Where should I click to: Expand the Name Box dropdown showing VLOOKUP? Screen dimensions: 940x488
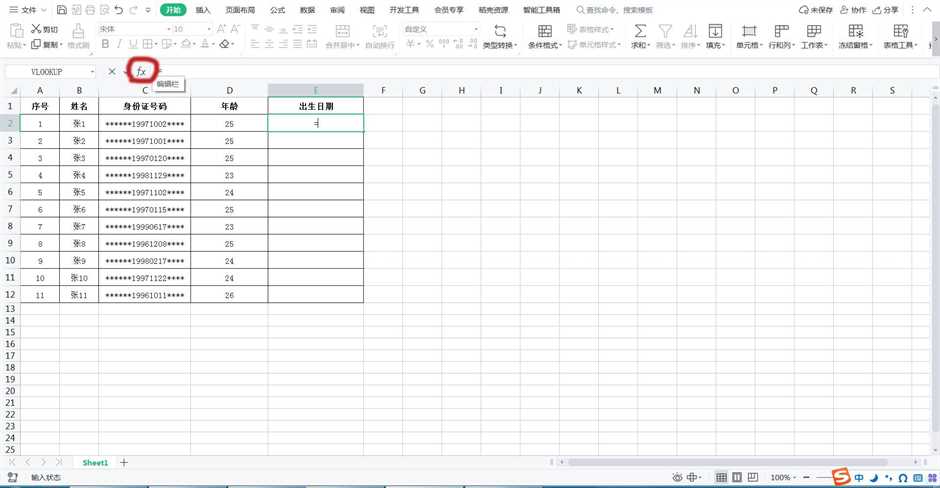93,72
